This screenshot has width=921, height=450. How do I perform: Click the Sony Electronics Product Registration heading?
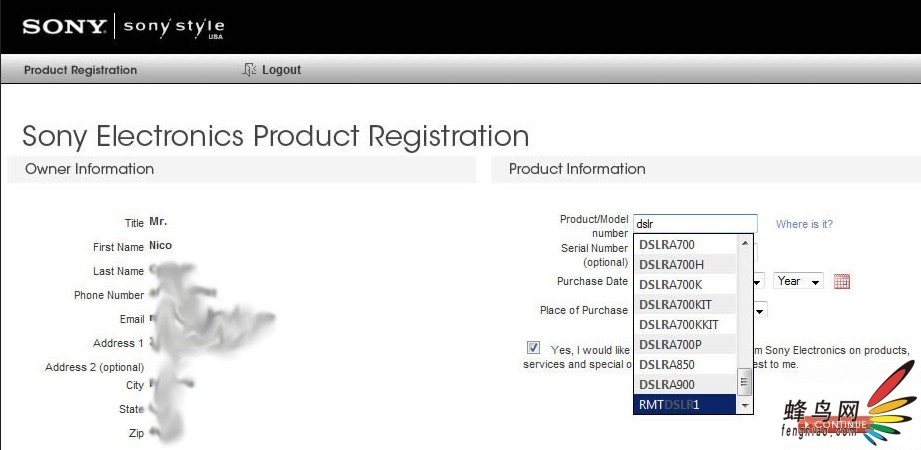(x=275, y=136)
